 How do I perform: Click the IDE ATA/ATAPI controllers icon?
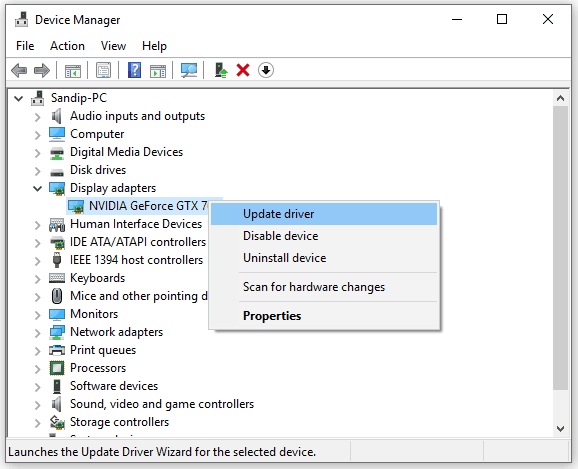(x=57, y=242)
